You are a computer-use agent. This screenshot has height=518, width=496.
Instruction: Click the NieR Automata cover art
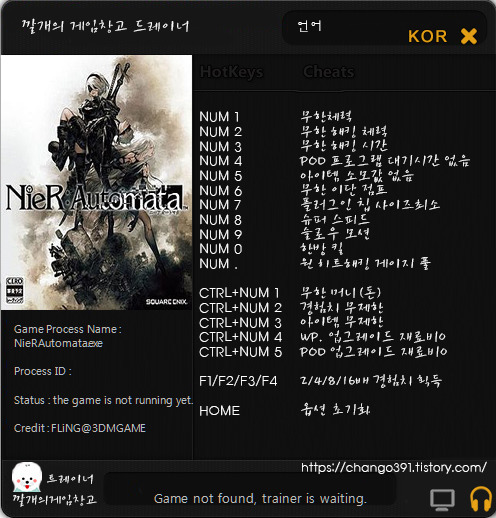point(97,182)
